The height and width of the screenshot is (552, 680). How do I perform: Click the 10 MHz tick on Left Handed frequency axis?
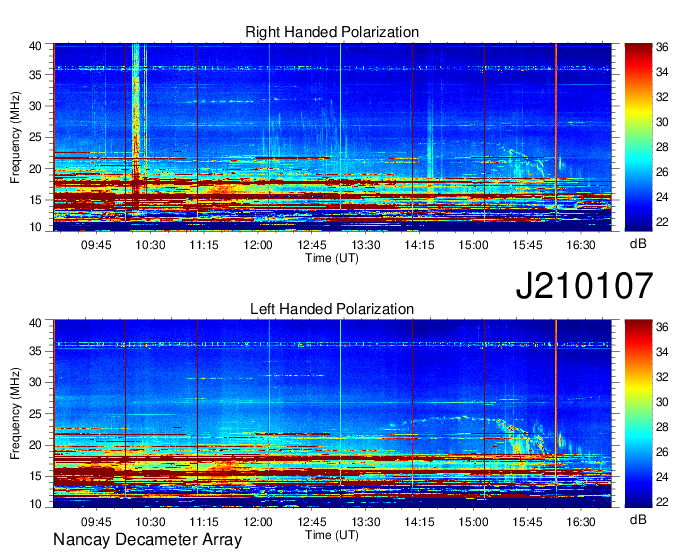coord(35,504)
